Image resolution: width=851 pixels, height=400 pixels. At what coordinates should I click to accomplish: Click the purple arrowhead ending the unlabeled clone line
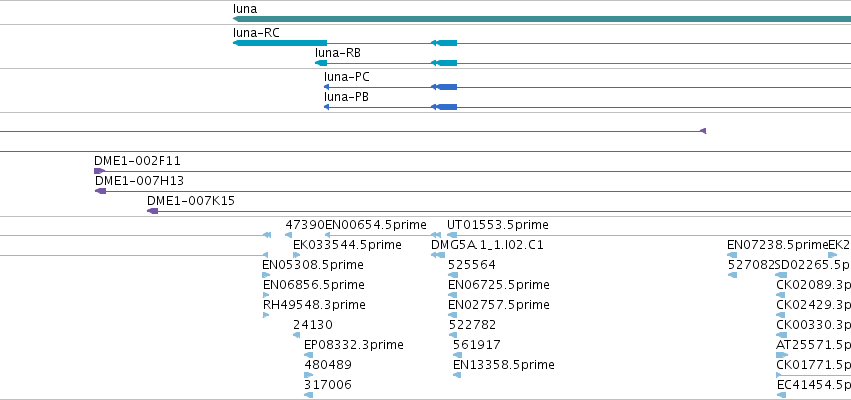[703, 131]
